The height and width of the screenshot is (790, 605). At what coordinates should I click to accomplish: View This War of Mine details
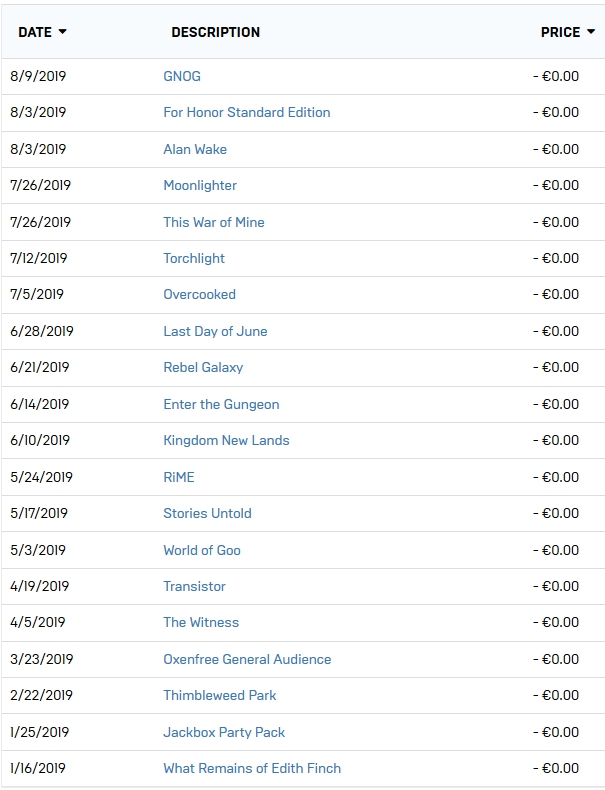coord(214,222)
